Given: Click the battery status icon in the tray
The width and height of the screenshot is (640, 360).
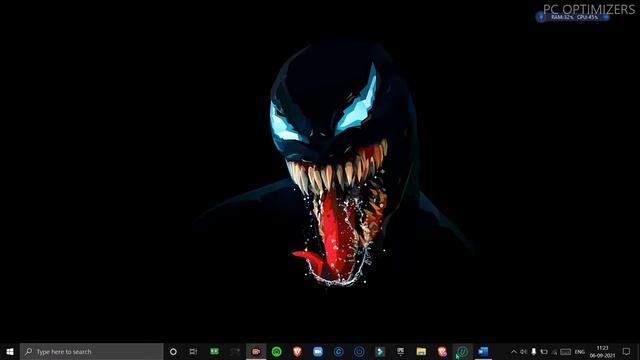Looking at the screenshot, I should [544, 351].
